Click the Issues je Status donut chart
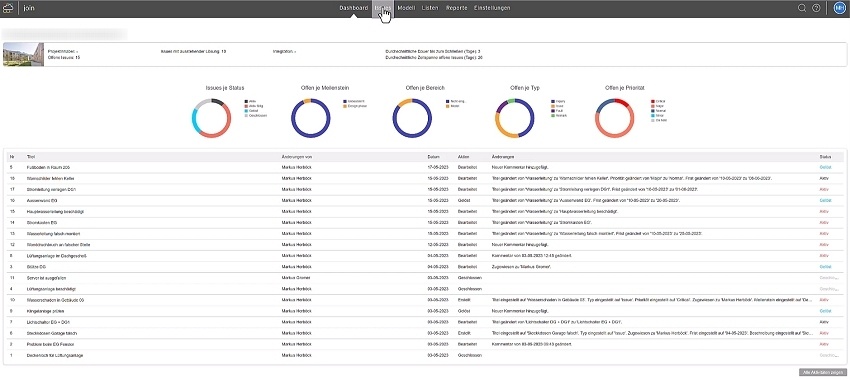The width and height of the screenshot is (850, 380). point(211,118)
